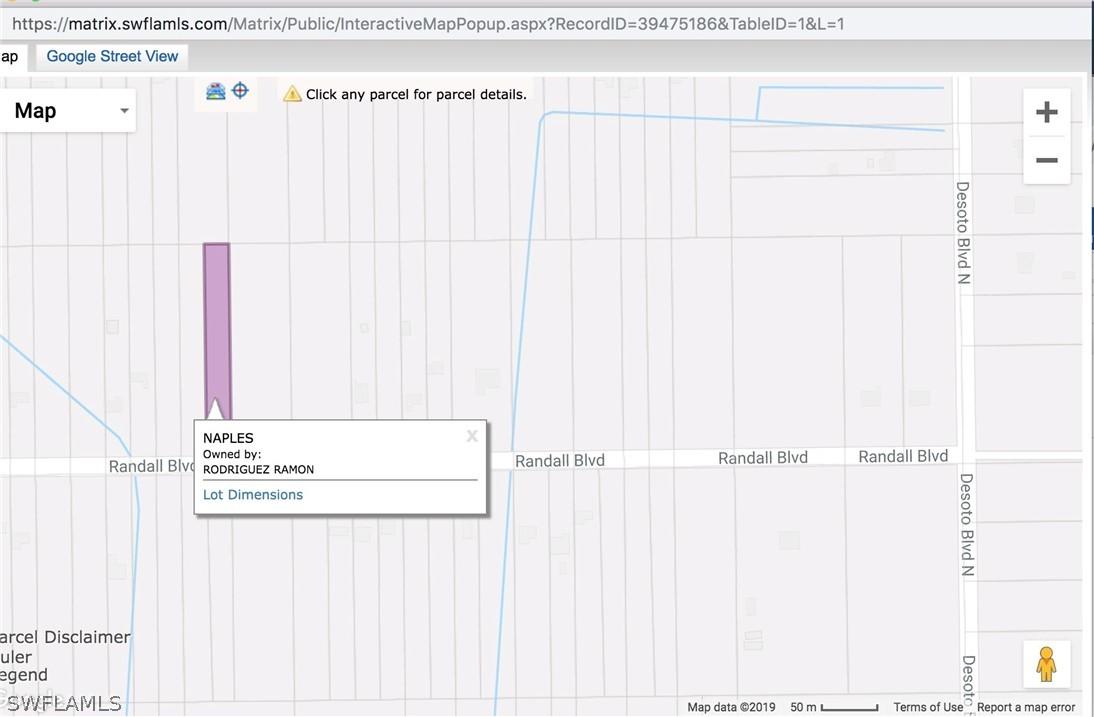The width and height of the screenshot is (1094, 717).
Task: Click the yellow warning triangle icon
Action: tap(292, 94)
